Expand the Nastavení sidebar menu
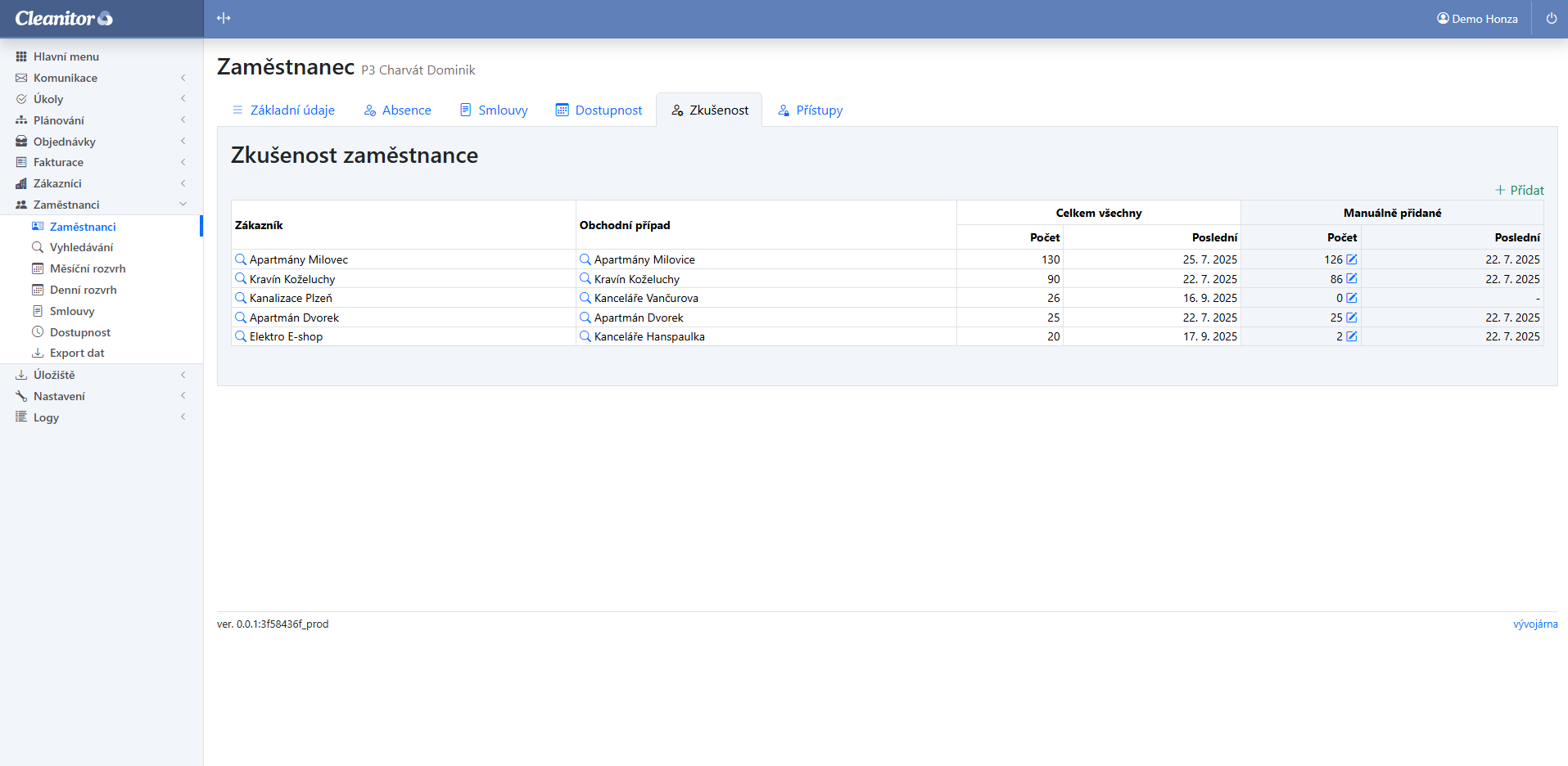Viewport: 1568px width, 766px height. 59,396
